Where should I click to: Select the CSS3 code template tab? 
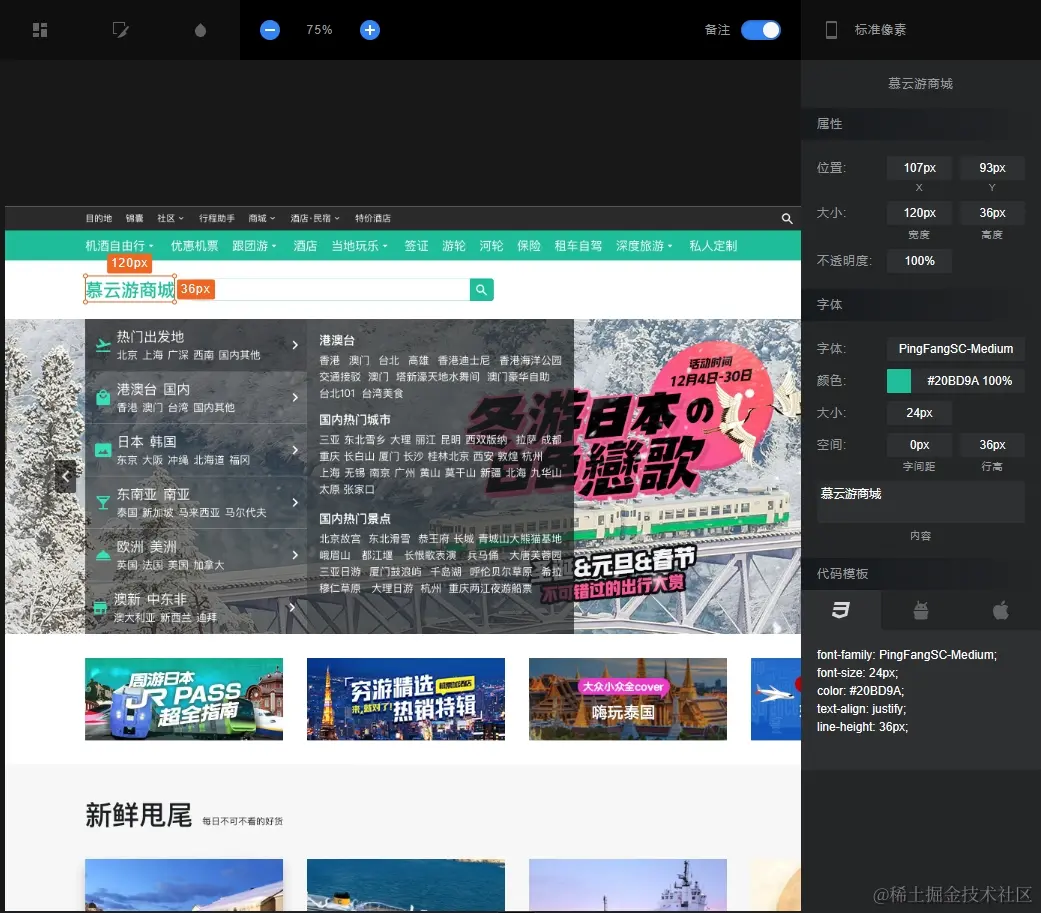(x=841, y=610)
